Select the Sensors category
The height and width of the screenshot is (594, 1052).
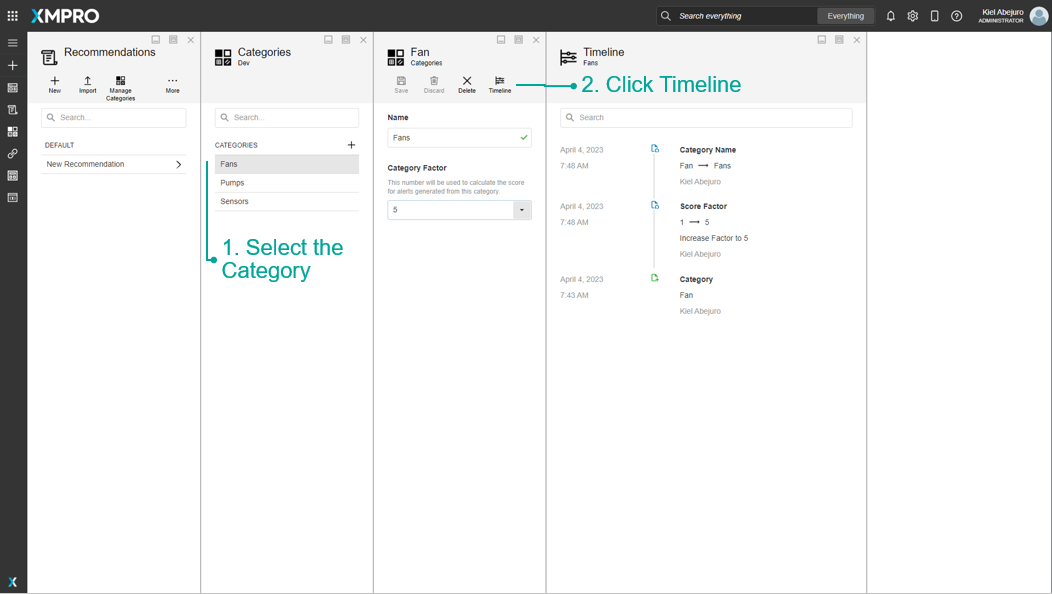286,202
